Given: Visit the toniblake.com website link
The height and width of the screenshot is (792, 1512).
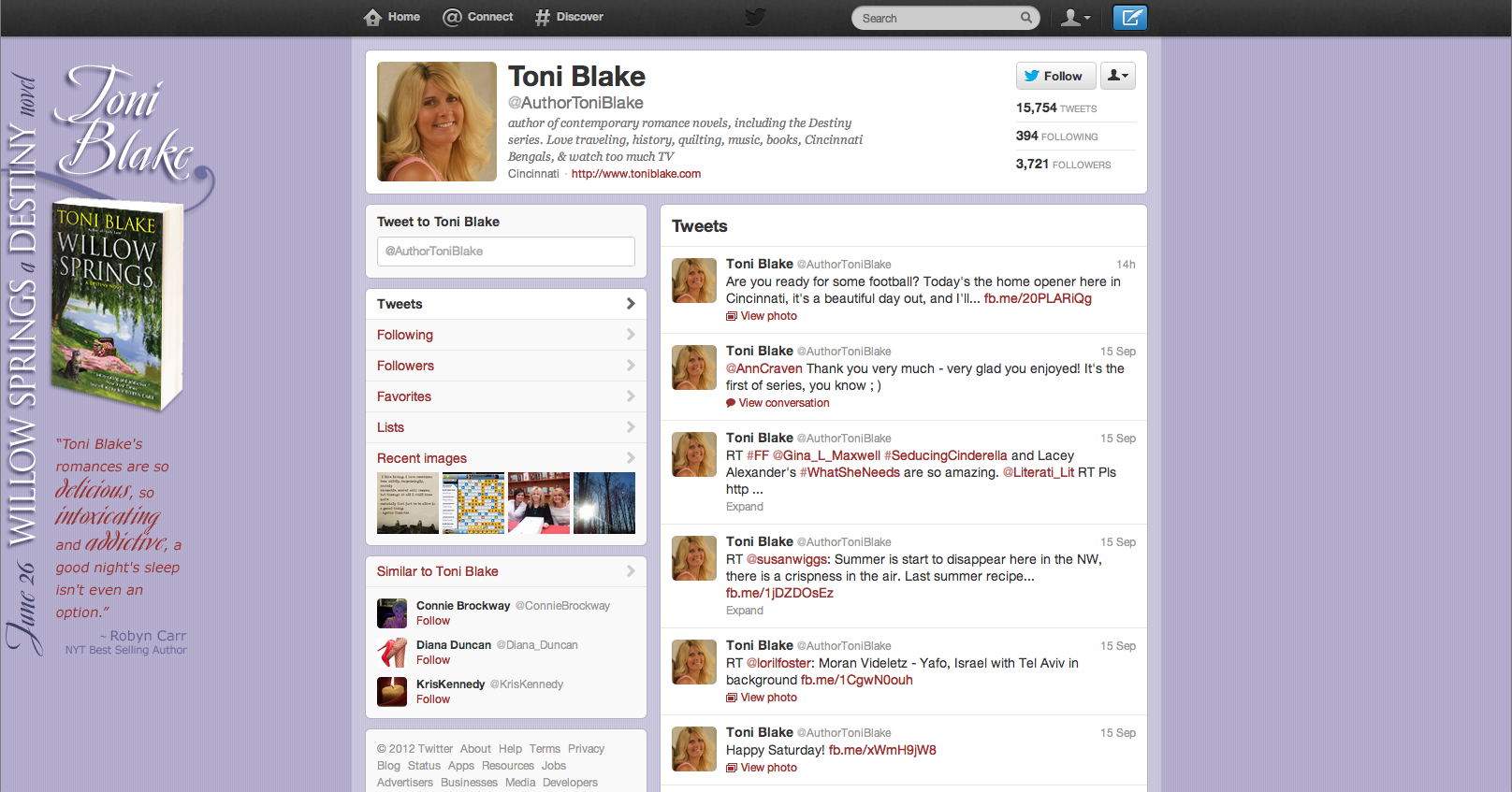Looking at the screenshot, I should click(636, 174).
